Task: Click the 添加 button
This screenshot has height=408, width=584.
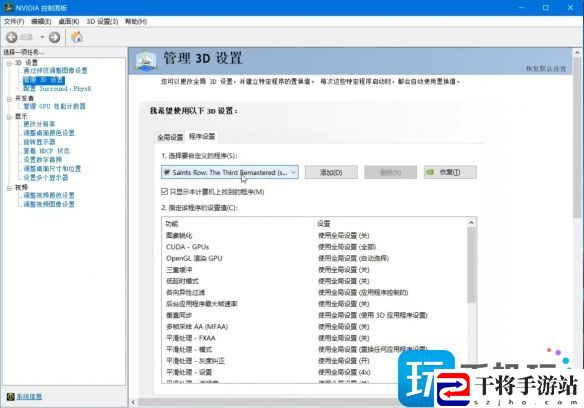Action: click(x=331, y=172)
